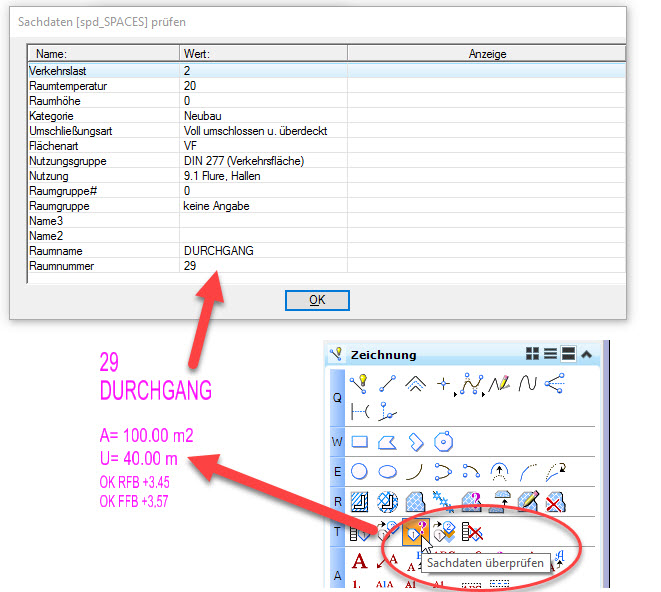The height and width of the screenshot is (592, 661).
Task: Select the Verkehrslast row
Action: (x=327, y=70)
